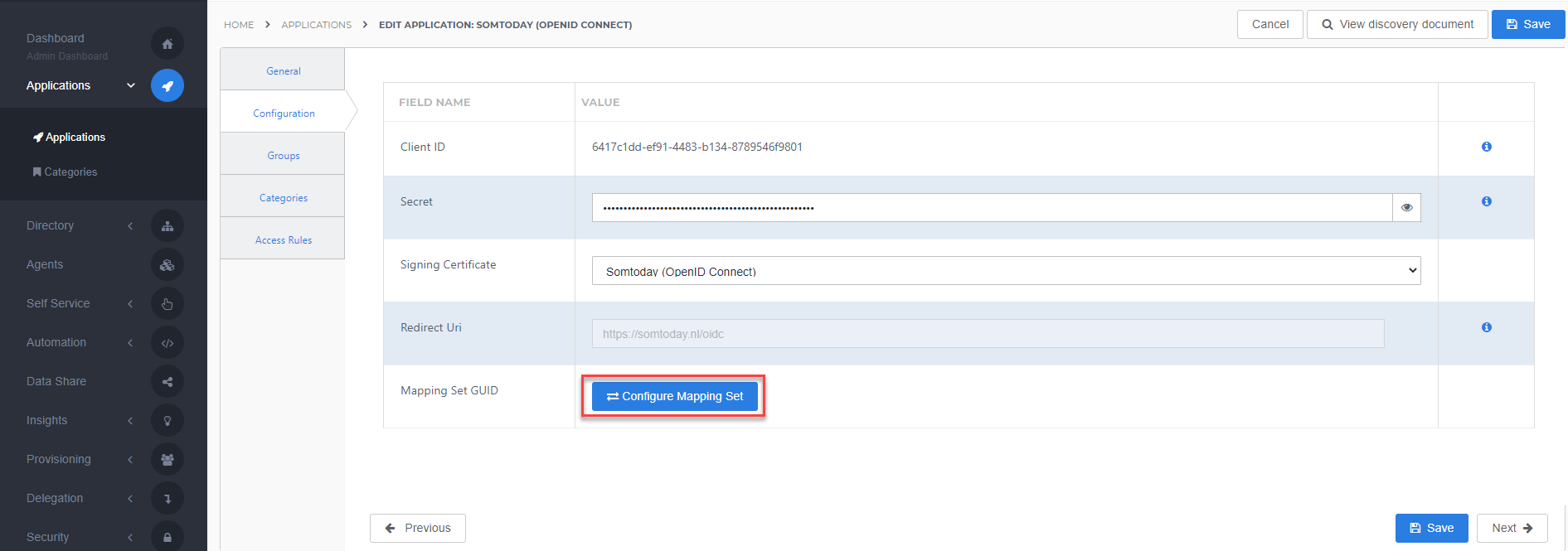Click the top Save button
Screen dimensions: 1568x551
point(1528,25)
